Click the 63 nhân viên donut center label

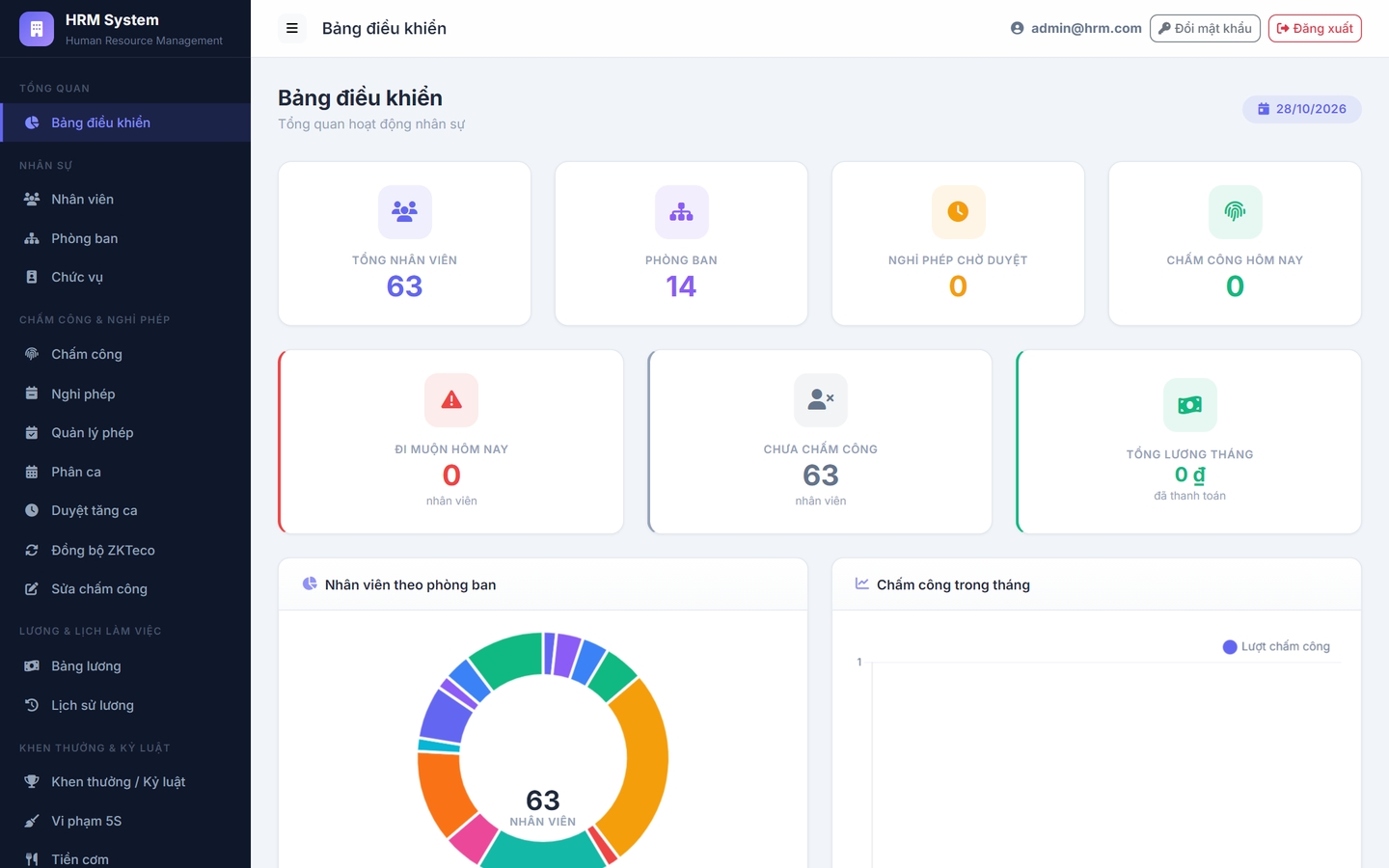pos(543,807)
